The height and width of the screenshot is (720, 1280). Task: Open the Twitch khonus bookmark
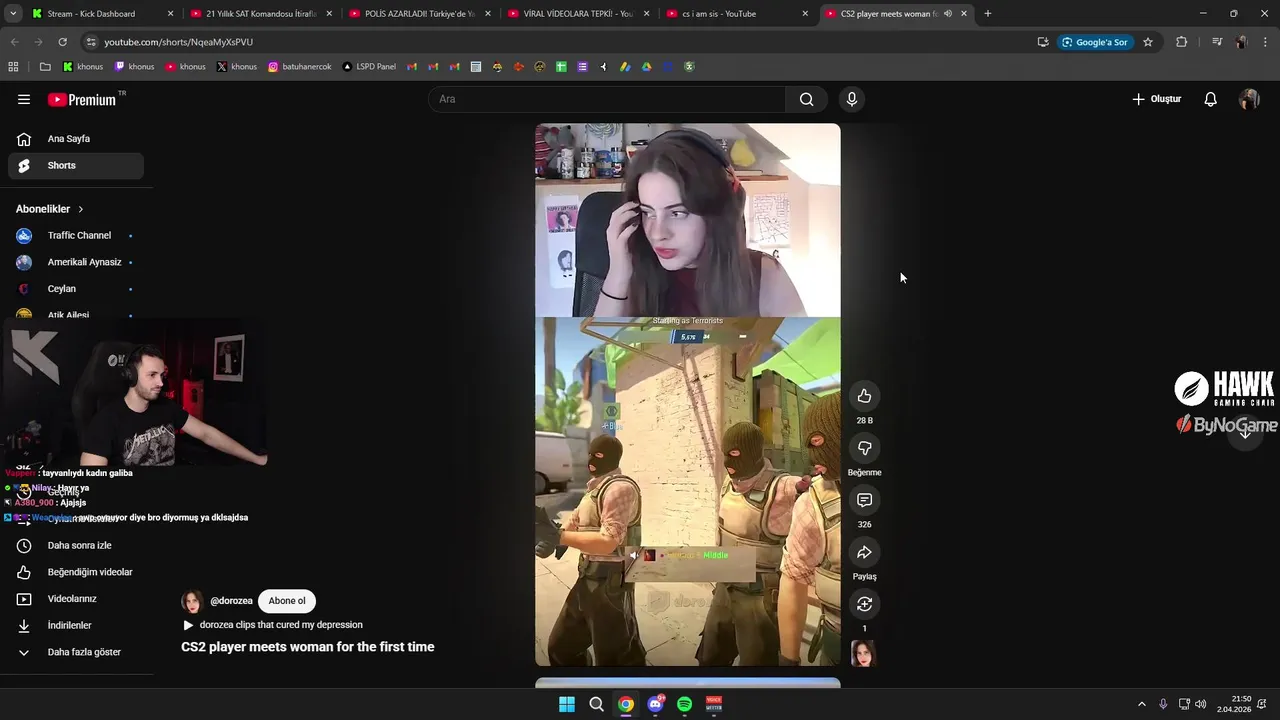(134, 67)
